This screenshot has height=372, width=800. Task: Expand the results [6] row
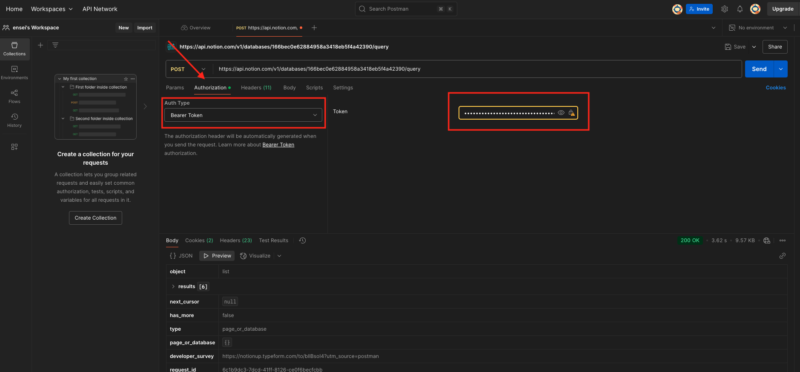click(173, 287)
